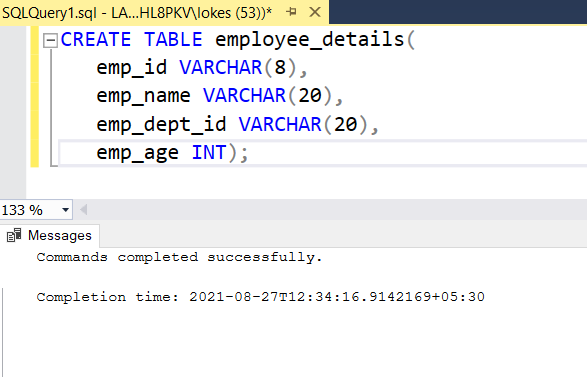The width and height of the screenshot is (587, 377).
Task: Click the emp_dept_id column name
Action: pos(161,125)
